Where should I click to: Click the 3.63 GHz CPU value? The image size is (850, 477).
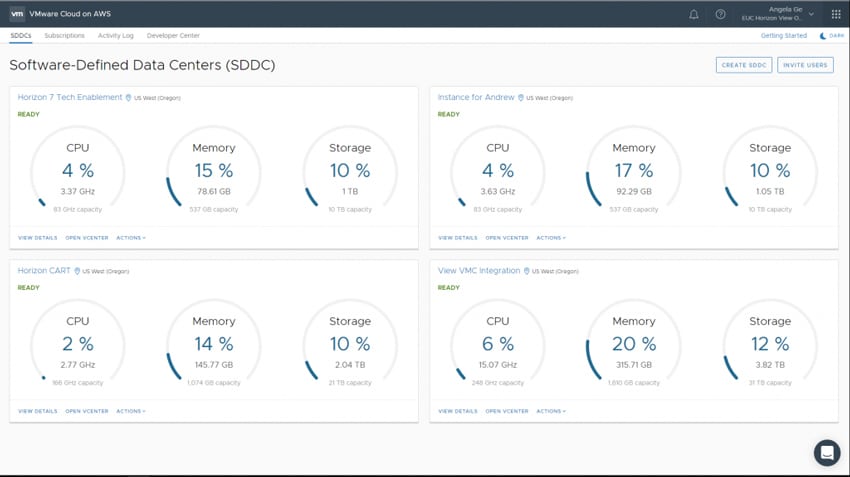tap(498, 191)
